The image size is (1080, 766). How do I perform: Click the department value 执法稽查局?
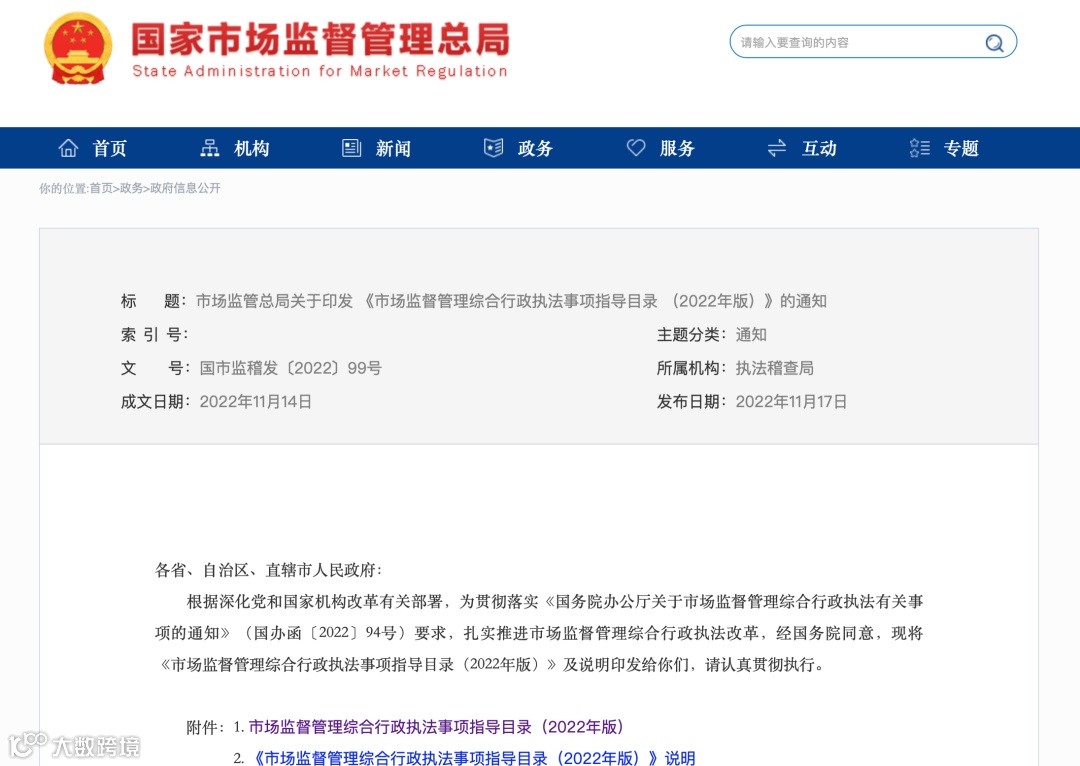tap(774, 368)
